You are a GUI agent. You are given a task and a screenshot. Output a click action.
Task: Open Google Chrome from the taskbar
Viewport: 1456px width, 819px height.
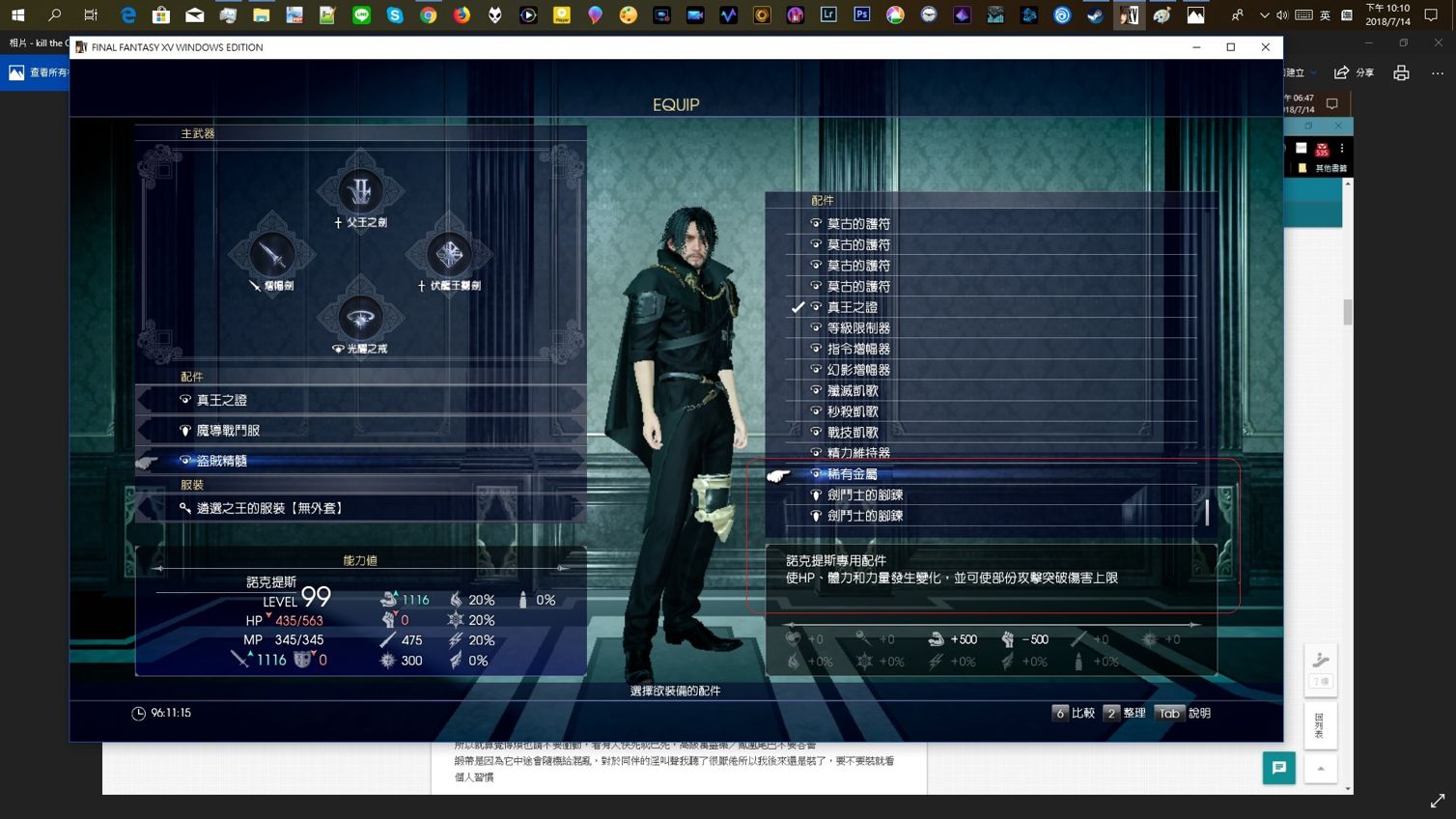429,15
